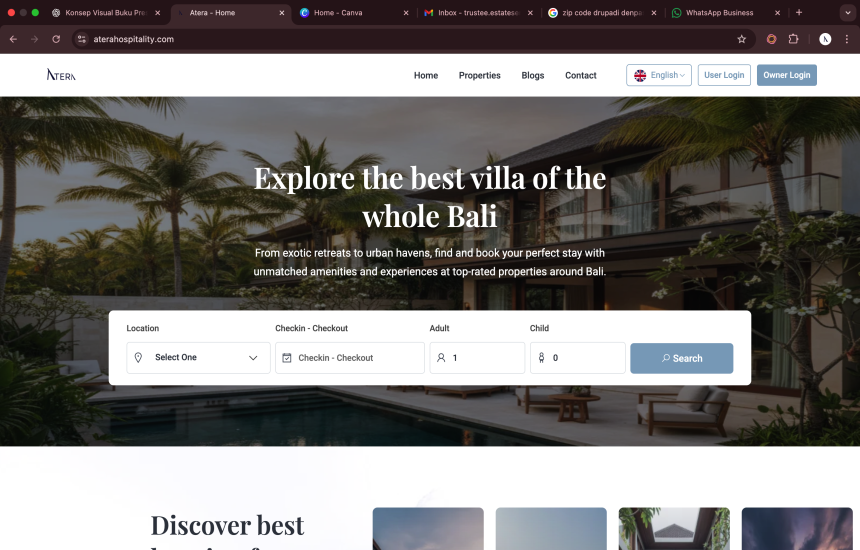The image size is (860, 550).
Task: Switch to the Home - Canva tab
Action: click(x=338, y=13)
